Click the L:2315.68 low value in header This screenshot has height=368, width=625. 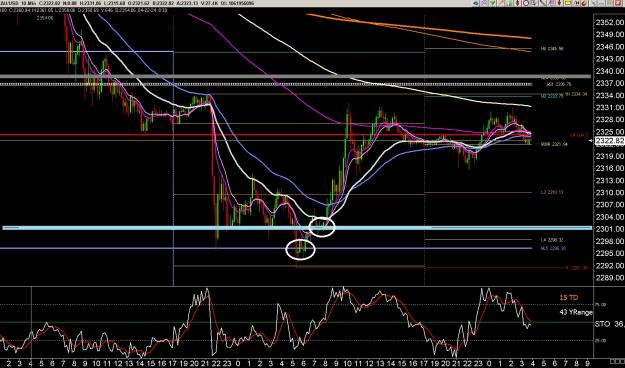[x=114, y=3]
